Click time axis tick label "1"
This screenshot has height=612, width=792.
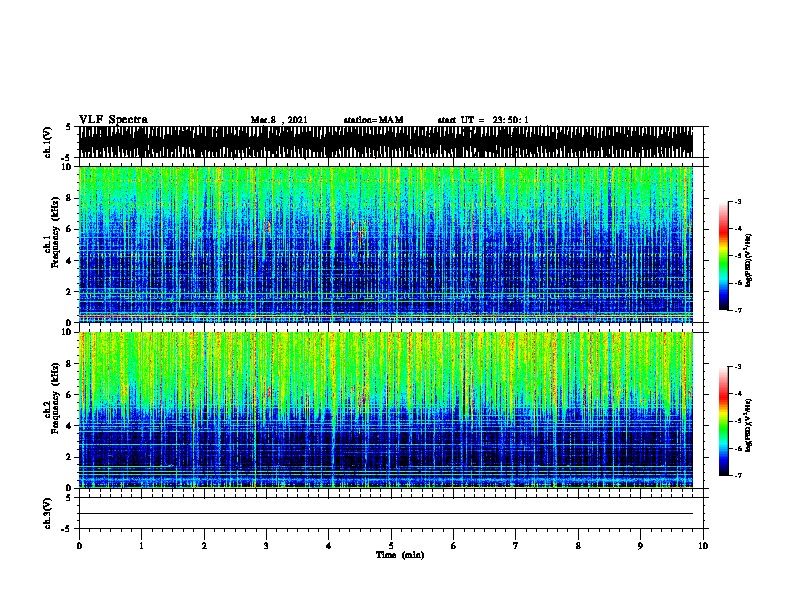click(x=141, y=546)
